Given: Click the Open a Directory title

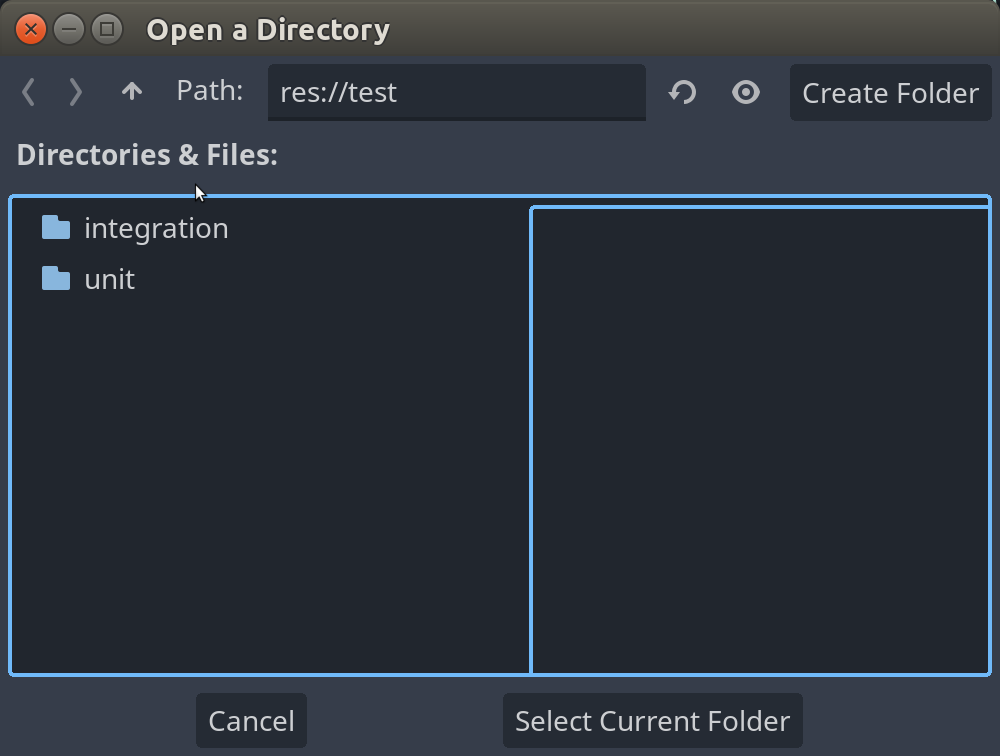Looking at the screenshot, I should click(266, 29).
